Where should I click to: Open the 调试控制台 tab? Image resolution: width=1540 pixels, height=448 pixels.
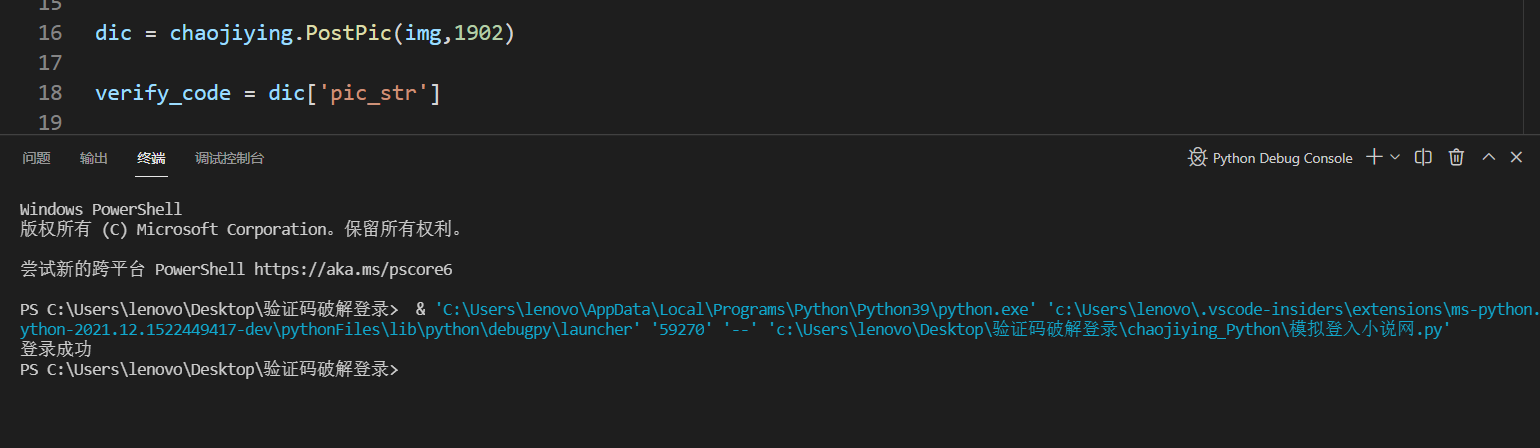click(230, 158)
